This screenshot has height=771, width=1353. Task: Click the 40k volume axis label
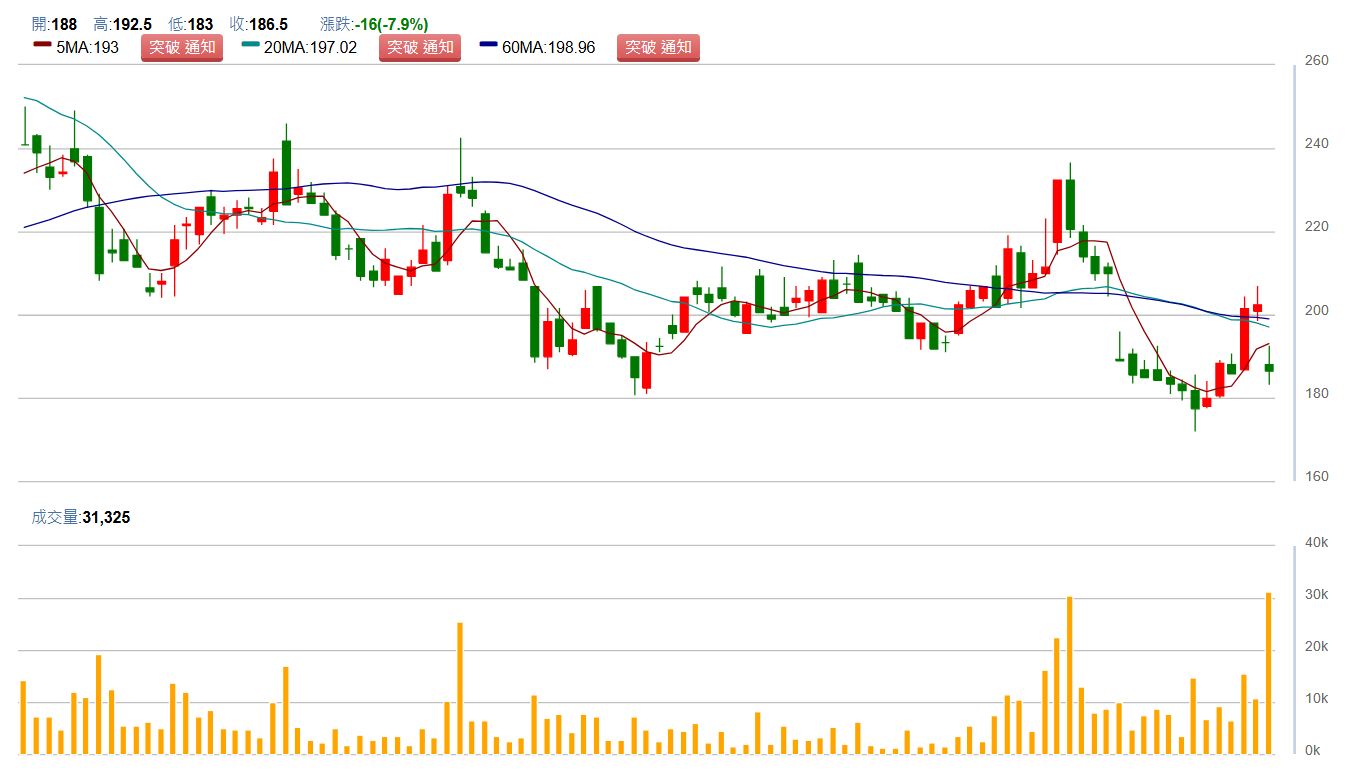point(1317,543)
